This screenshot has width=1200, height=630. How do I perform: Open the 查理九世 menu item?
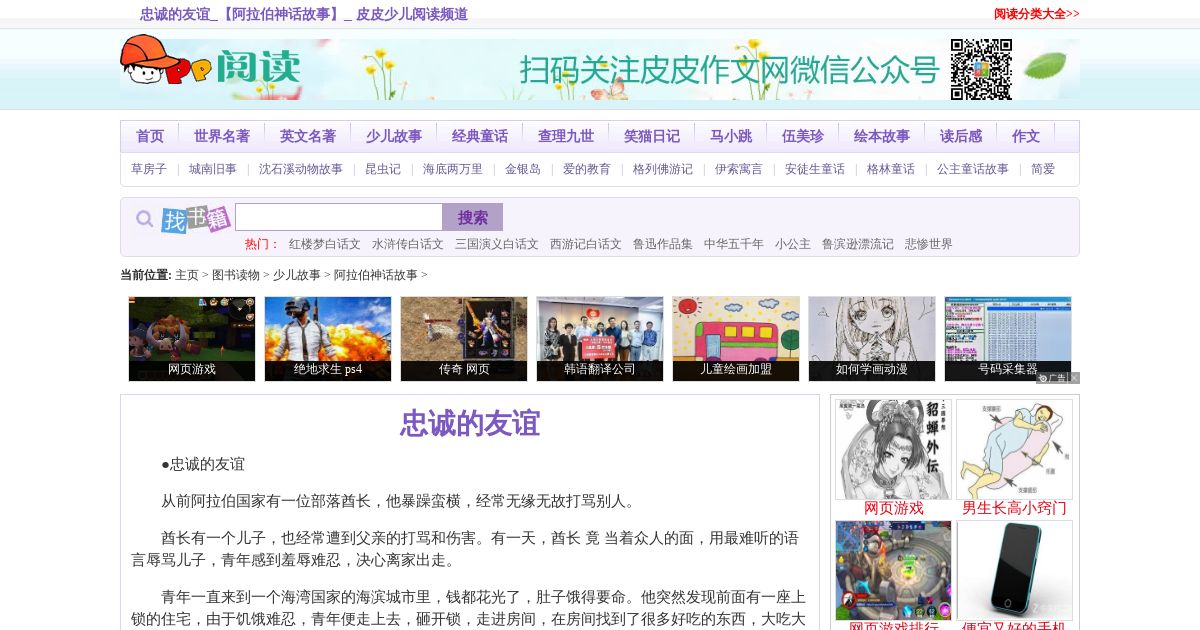click(566, 136)
